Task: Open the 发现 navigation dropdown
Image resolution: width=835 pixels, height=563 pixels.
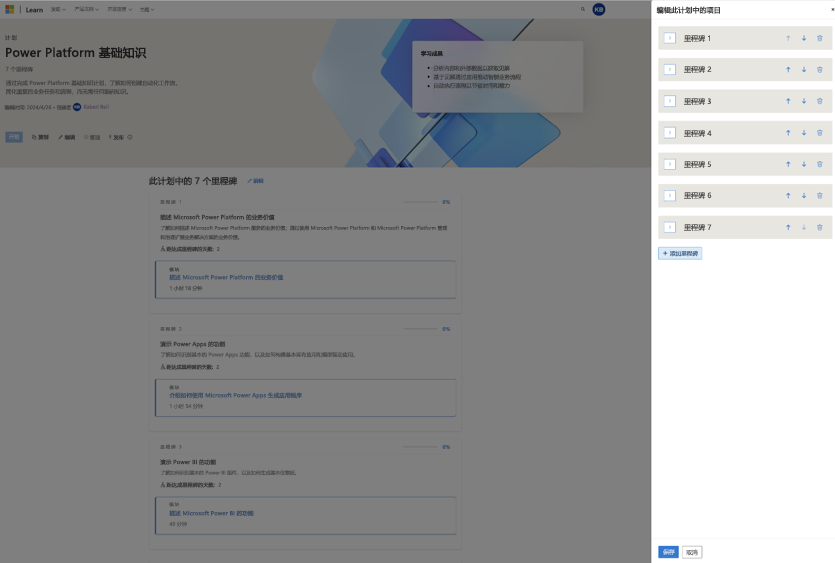Action: click(58, 10)
